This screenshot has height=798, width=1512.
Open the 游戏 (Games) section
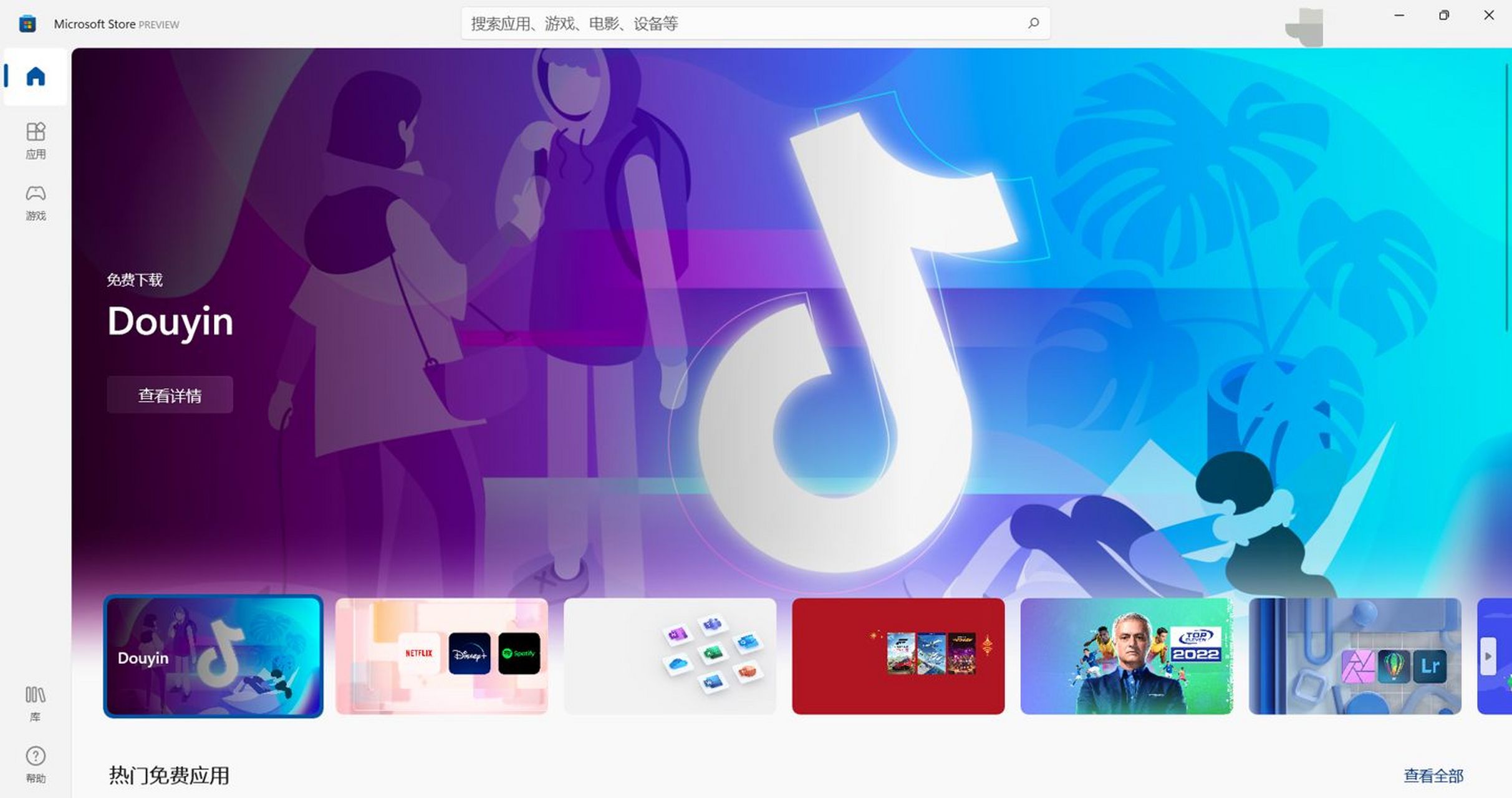point(36,203)
